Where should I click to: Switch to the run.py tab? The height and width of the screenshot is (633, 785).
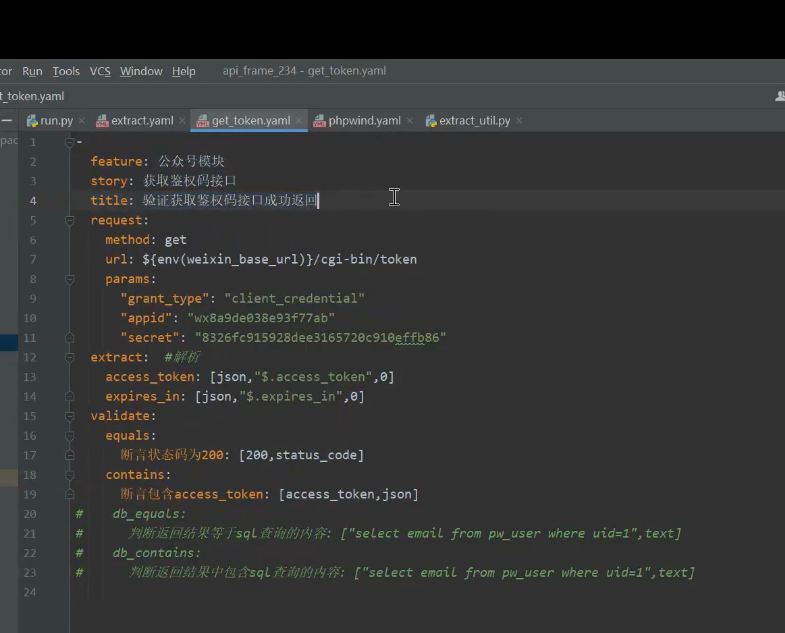pos(57,121)
